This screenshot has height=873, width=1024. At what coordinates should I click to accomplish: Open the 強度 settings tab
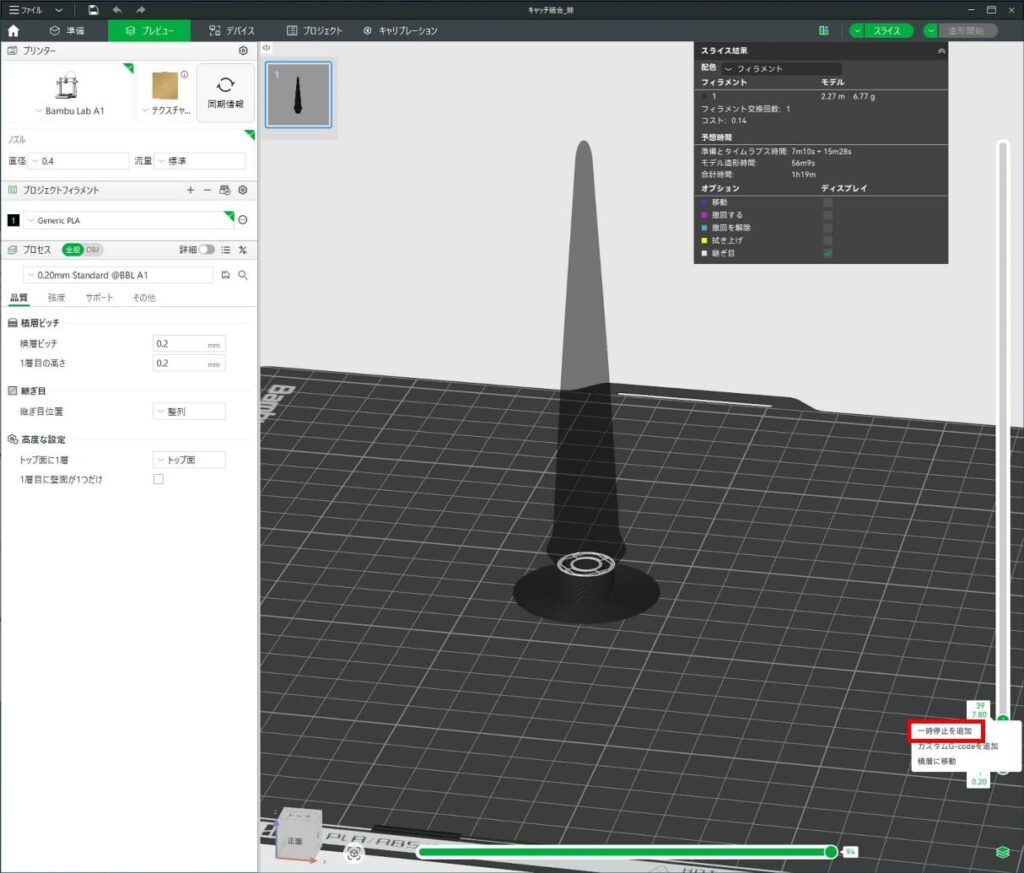tap(57, 298)
